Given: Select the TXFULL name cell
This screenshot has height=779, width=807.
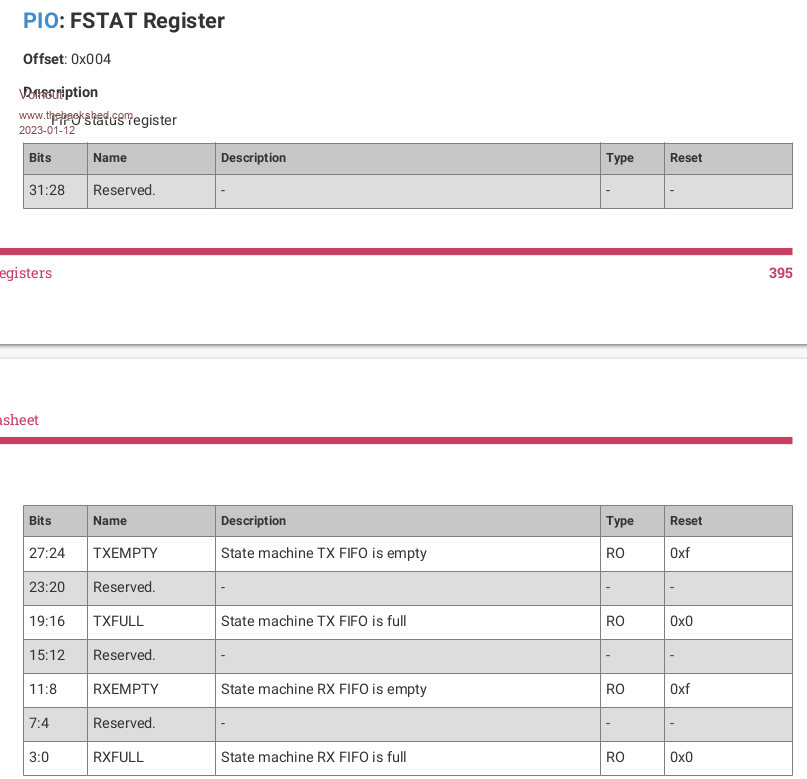Looking at the screenshot, I should point(118,621).
